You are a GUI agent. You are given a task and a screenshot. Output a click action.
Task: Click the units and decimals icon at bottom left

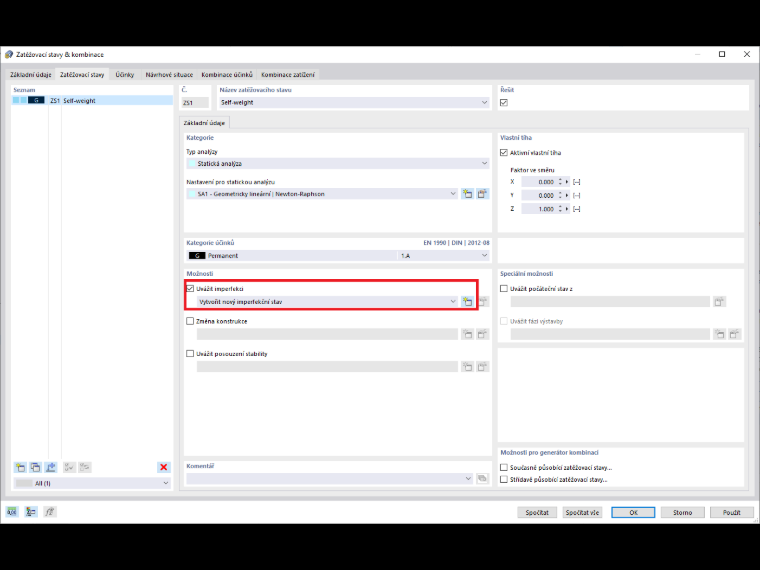coord(12,512)
